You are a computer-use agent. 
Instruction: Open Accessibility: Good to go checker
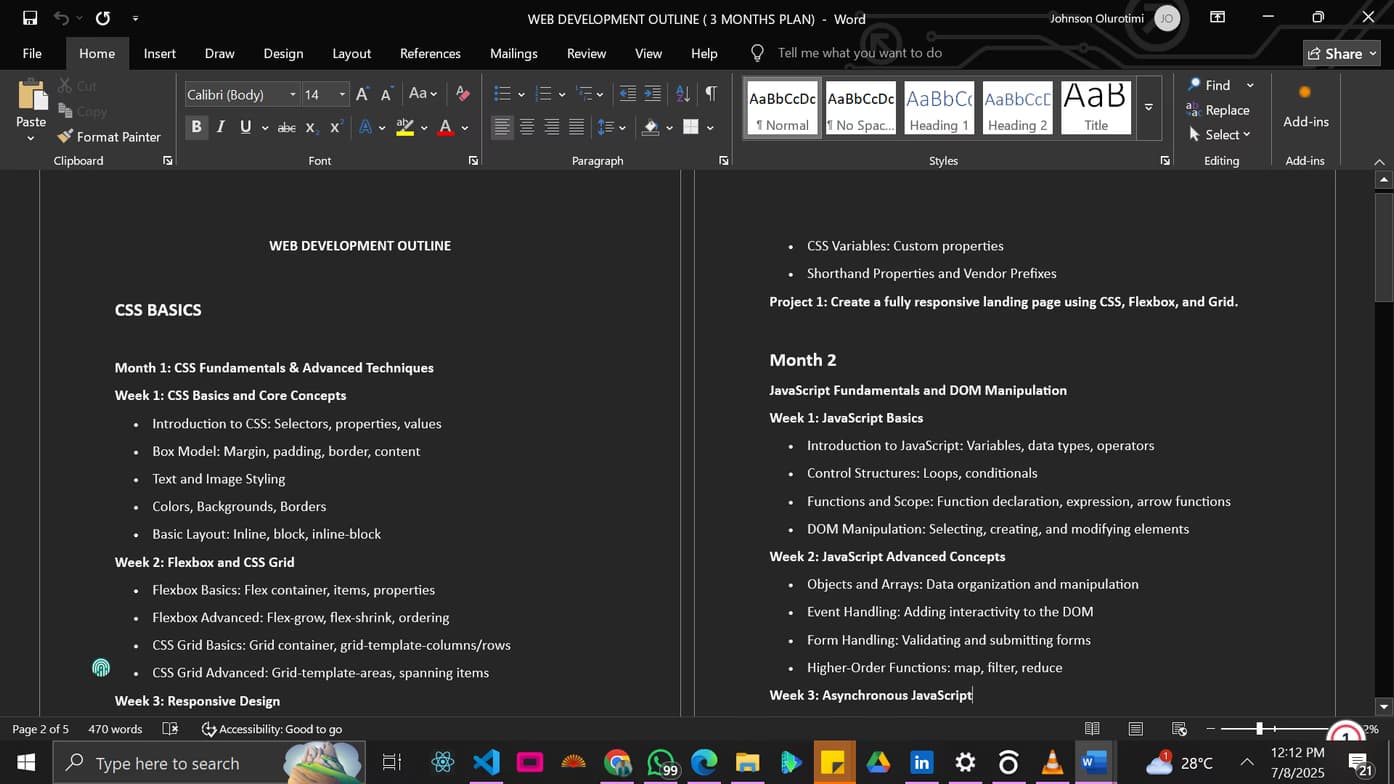272,729
